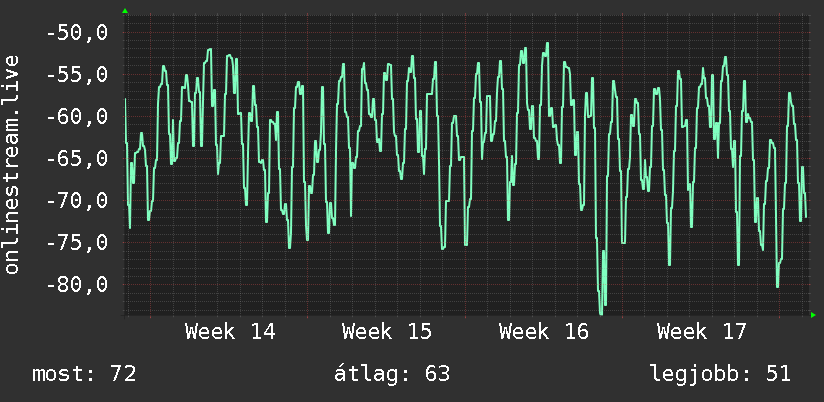
Task: Click the -60,0 y-axis label
Action: coord(77,117)
